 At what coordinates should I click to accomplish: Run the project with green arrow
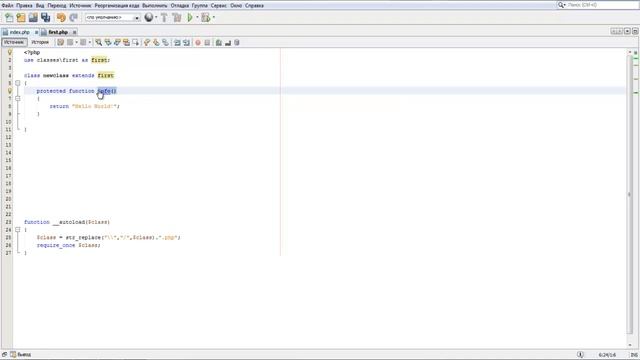pos(190,18)
